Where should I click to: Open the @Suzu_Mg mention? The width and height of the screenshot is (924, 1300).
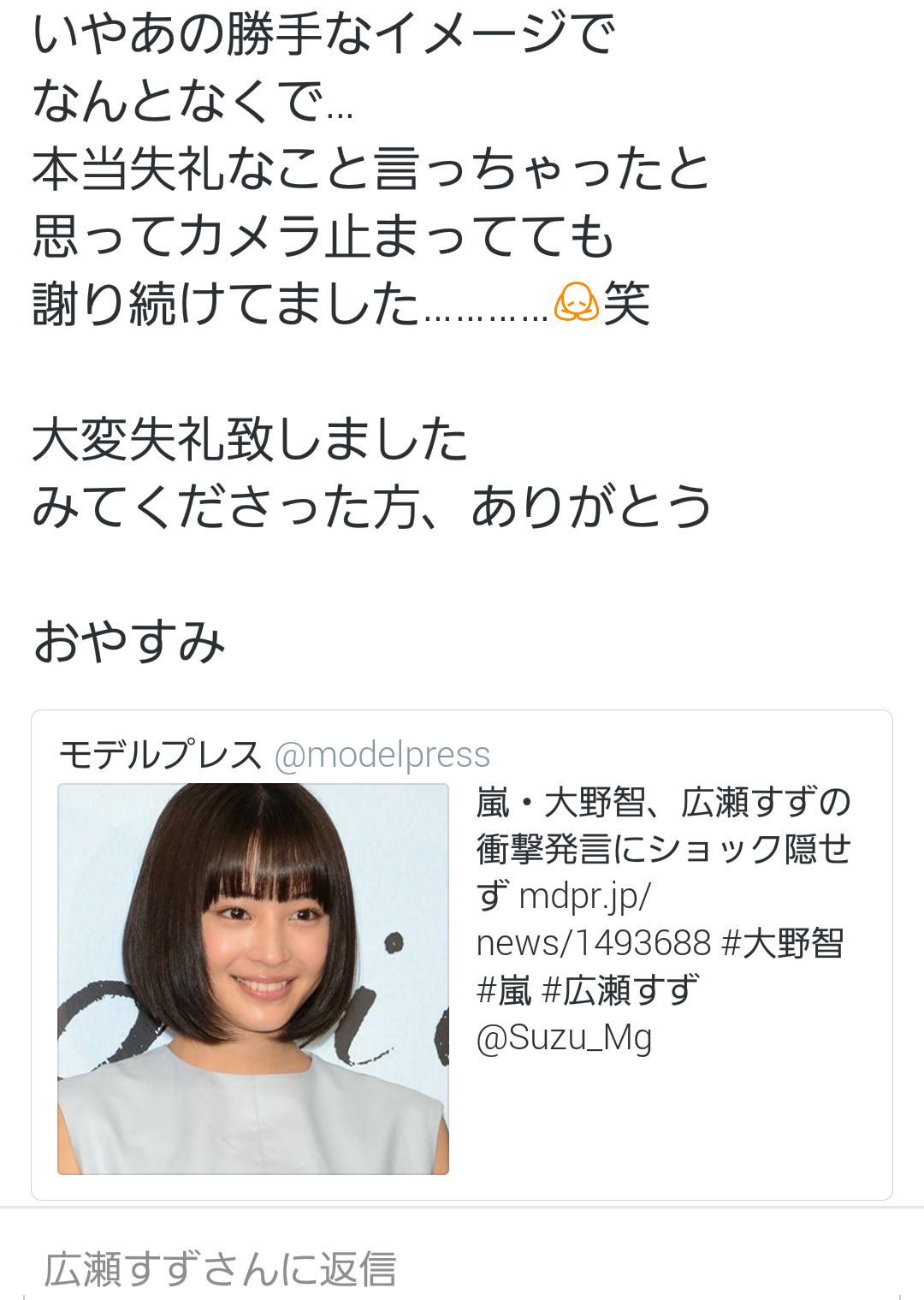click(564, 1037)
